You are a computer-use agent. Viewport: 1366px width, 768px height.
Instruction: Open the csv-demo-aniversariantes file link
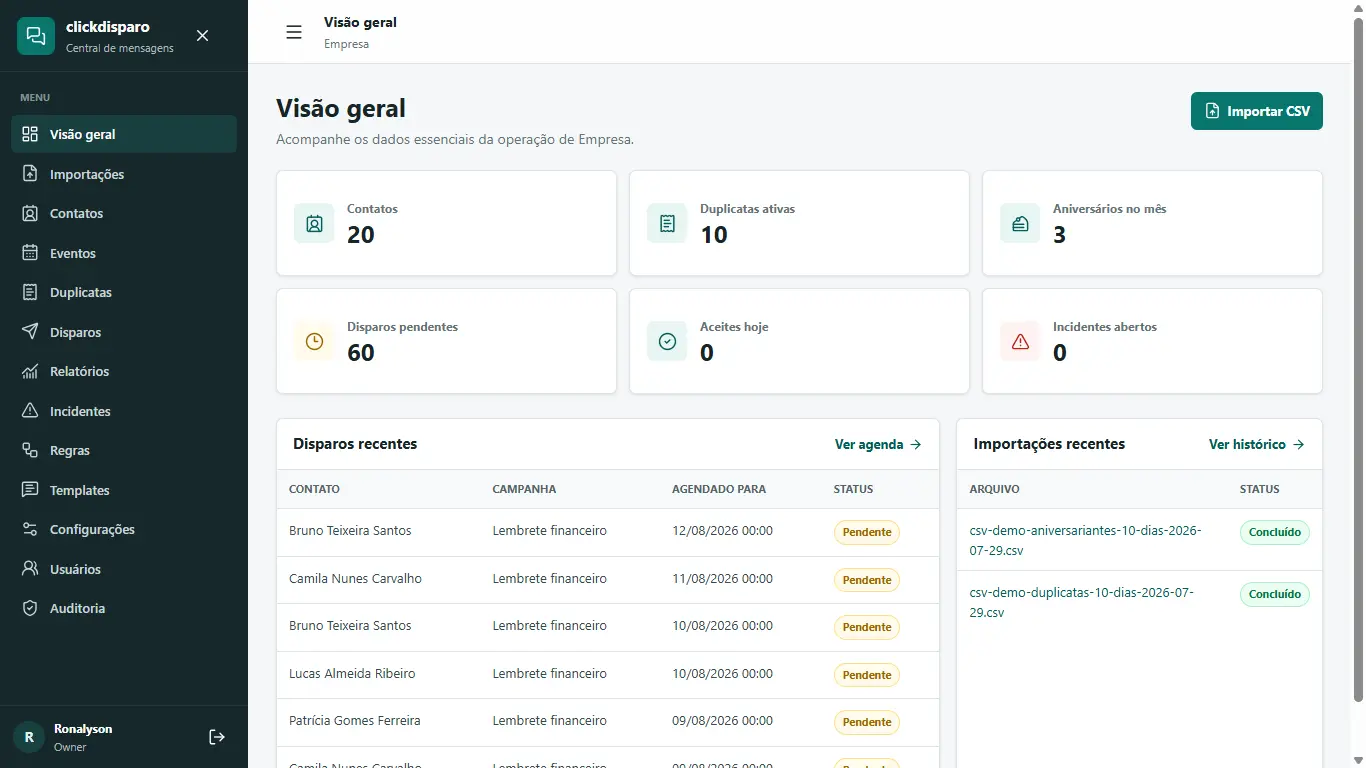(1086, 540)
